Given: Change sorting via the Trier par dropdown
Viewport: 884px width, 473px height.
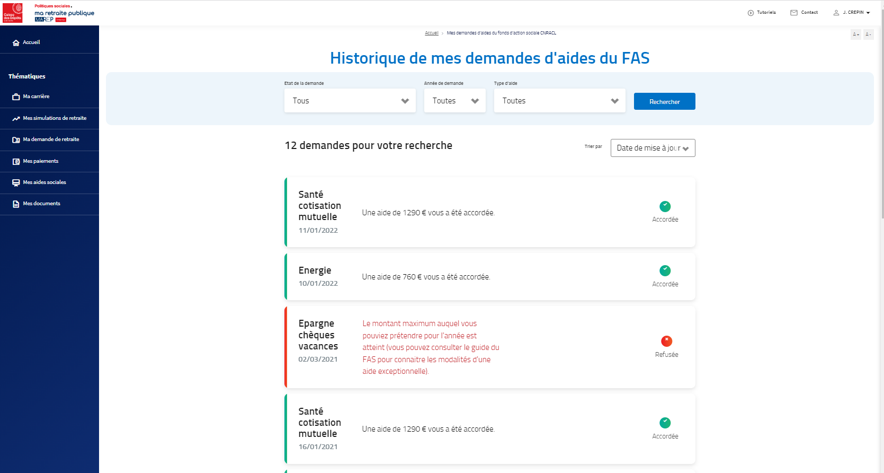Looking at the screenshot, I should tap(652, 148).
